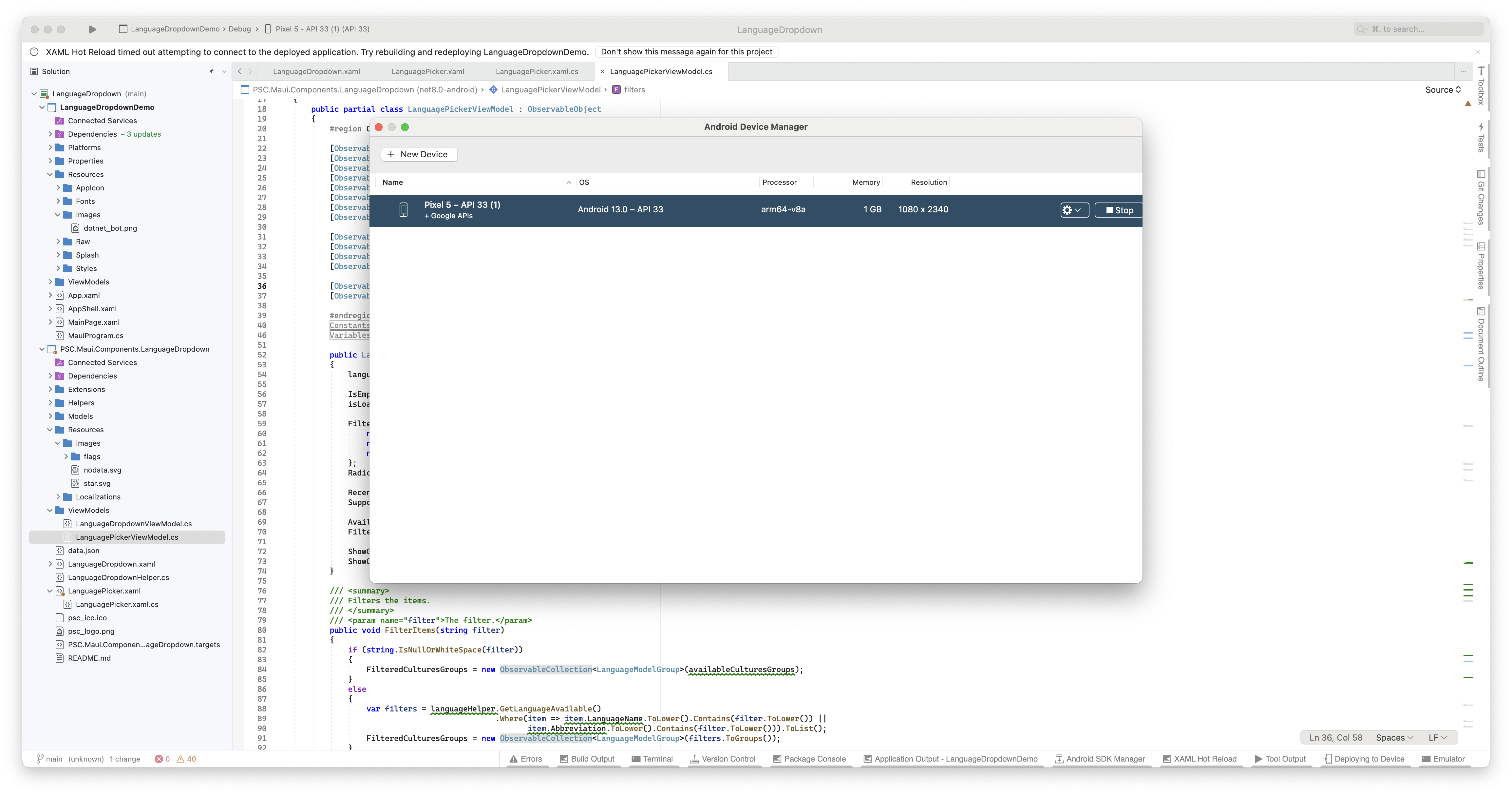Close the LanguagePickerViewModel.cs tab
The width and height of the screenshot is (1512, 795).
click(x=602, y=72)
